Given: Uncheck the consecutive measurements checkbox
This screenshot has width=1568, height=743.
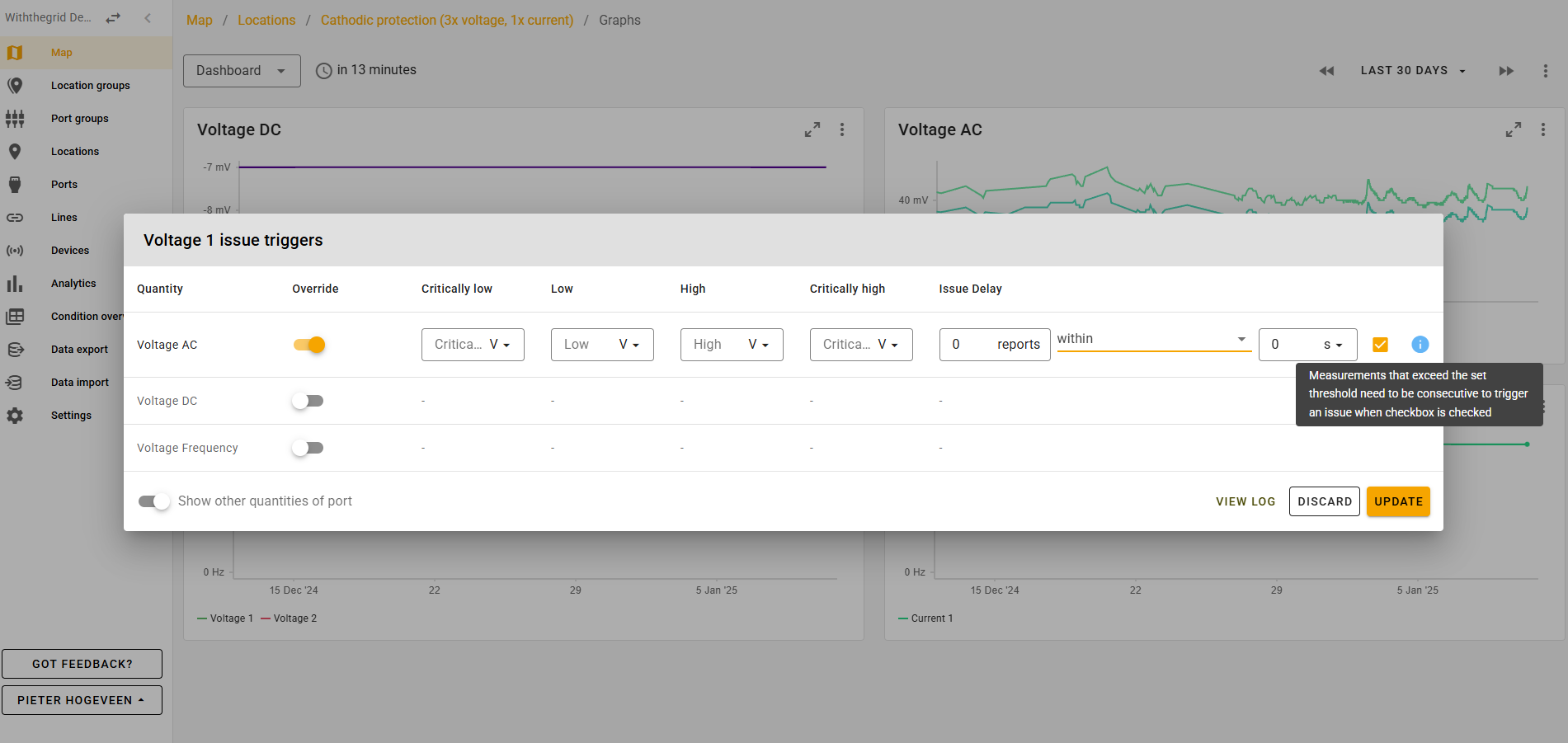Looking at the screenshot, I should pos(1380,345).
